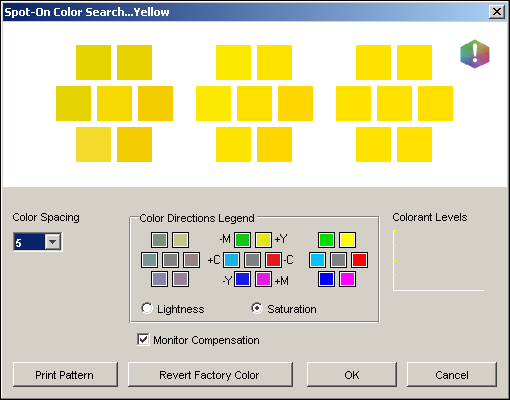Screen dimensions: 510x400
Task: Click the gamut warning hexagon icon
Action: click(475, 54)
